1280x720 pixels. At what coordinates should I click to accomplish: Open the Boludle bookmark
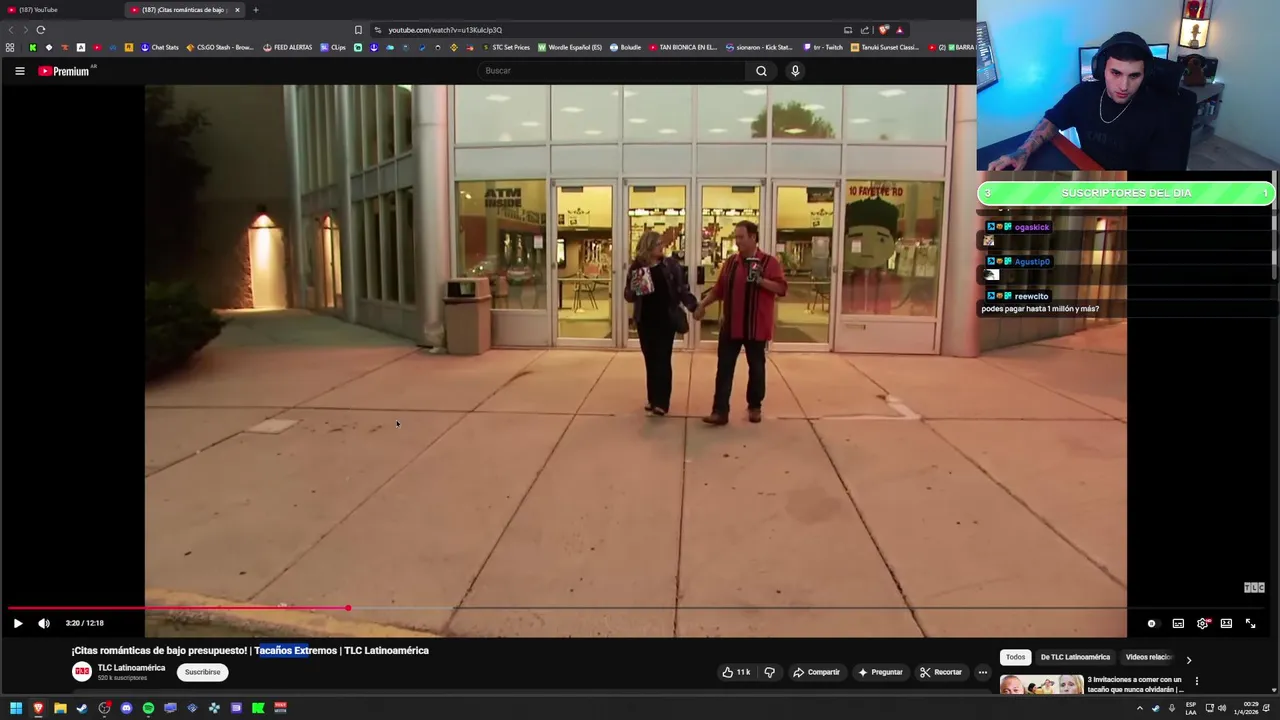(625, 47)
